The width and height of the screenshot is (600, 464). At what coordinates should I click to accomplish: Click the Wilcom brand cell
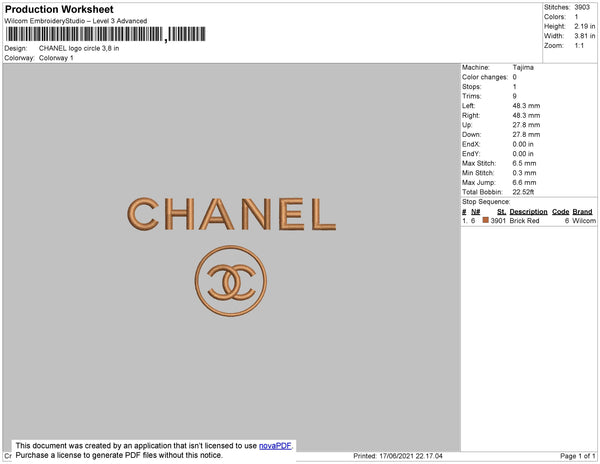pyautogui.click(x=584, y=221)
